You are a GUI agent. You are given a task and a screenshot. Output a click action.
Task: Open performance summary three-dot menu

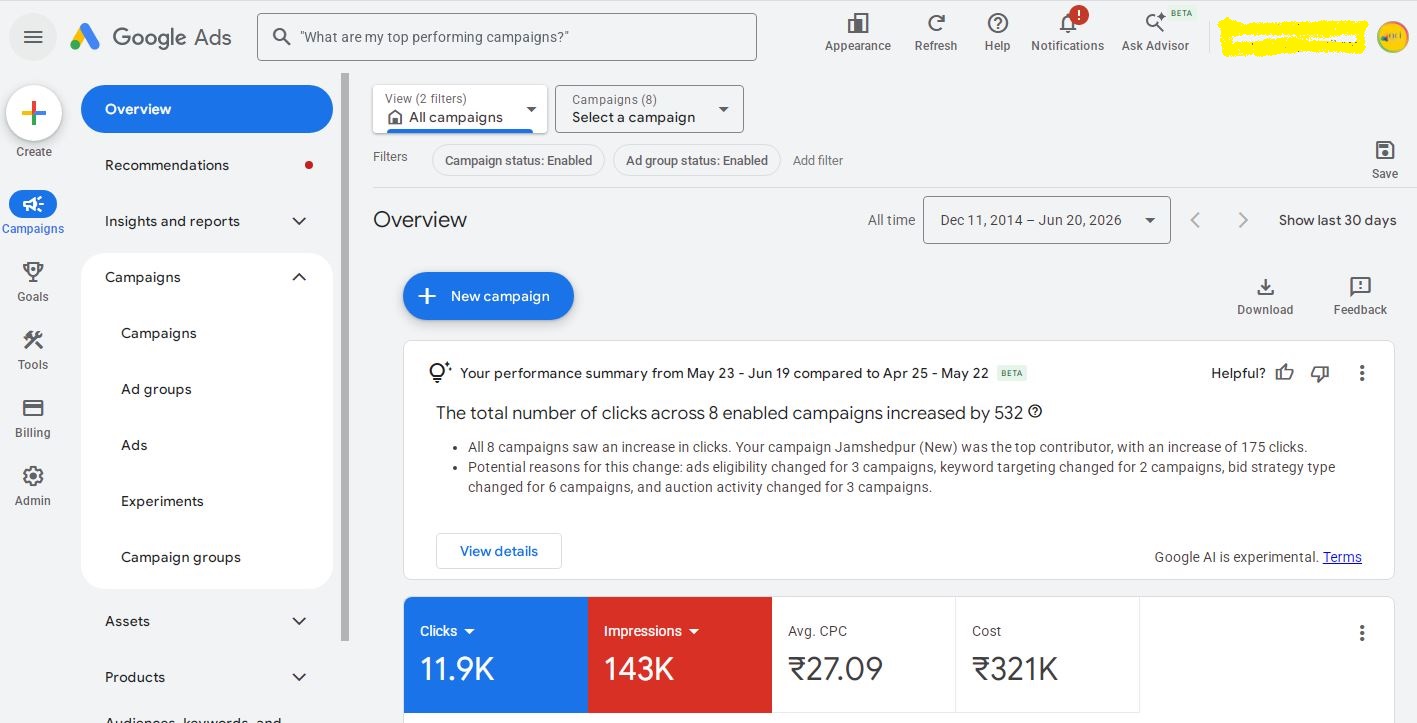(1362, 373)
